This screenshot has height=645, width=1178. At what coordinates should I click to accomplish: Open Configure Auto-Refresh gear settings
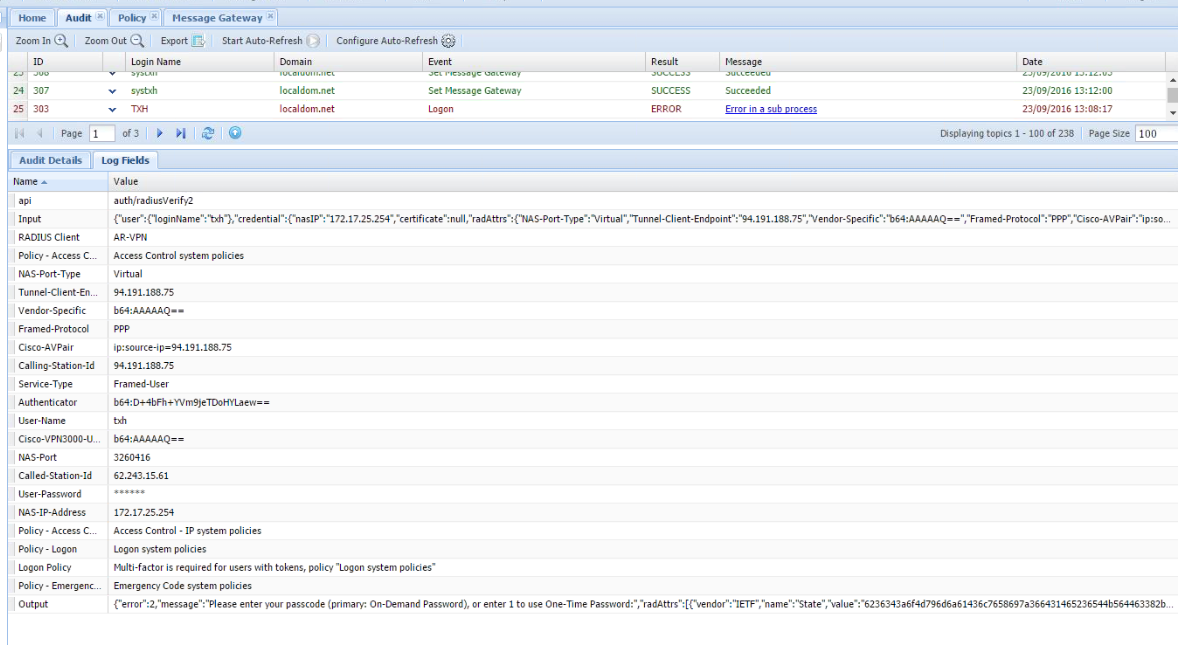coord(448,41)
